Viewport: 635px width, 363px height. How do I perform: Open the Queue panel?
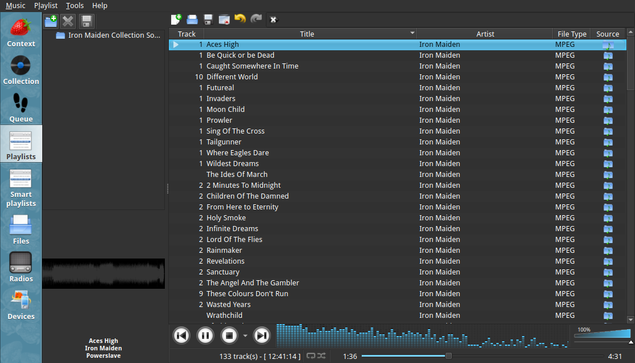pyautogui.click(x=21, y=107)
